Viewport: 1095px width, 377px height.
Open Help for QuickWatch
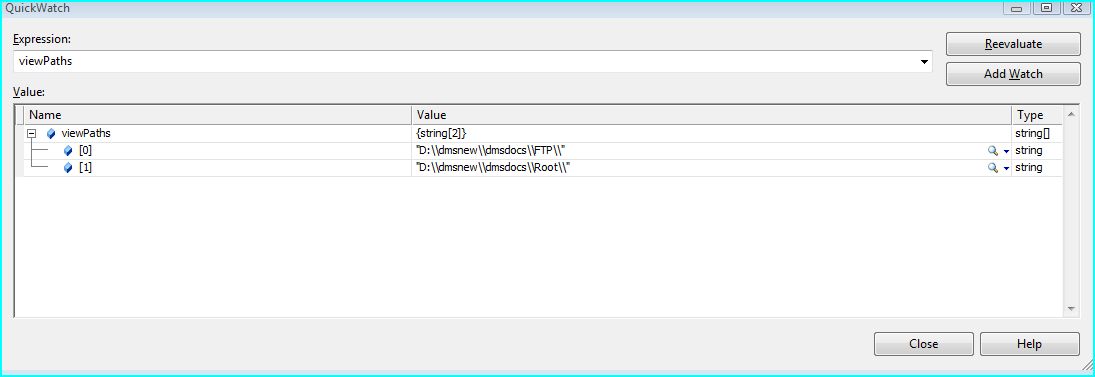1029,343
